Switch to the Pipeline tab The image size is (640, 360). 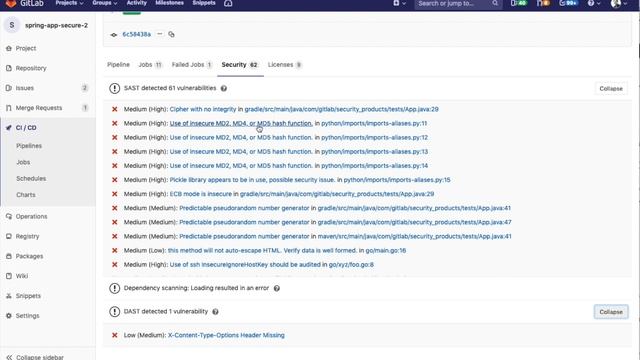118,64
